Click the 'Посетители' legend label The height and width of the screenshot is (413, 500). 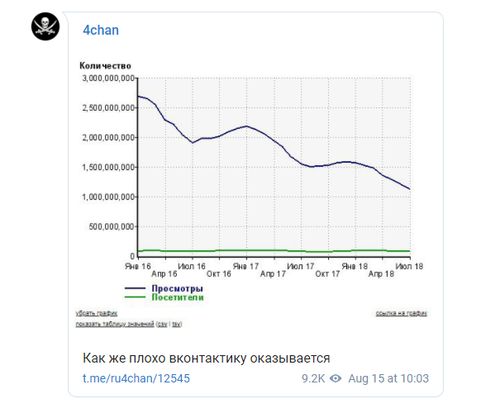coord(178,297)
